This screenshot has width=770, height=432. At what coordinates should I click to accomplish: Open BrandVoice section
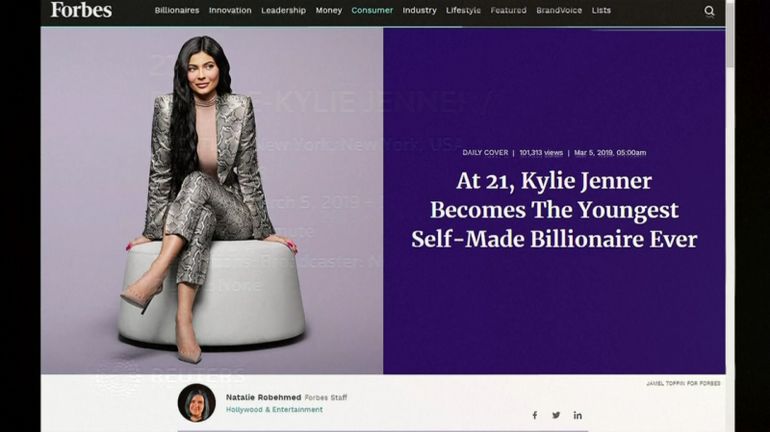pos(559,10)
